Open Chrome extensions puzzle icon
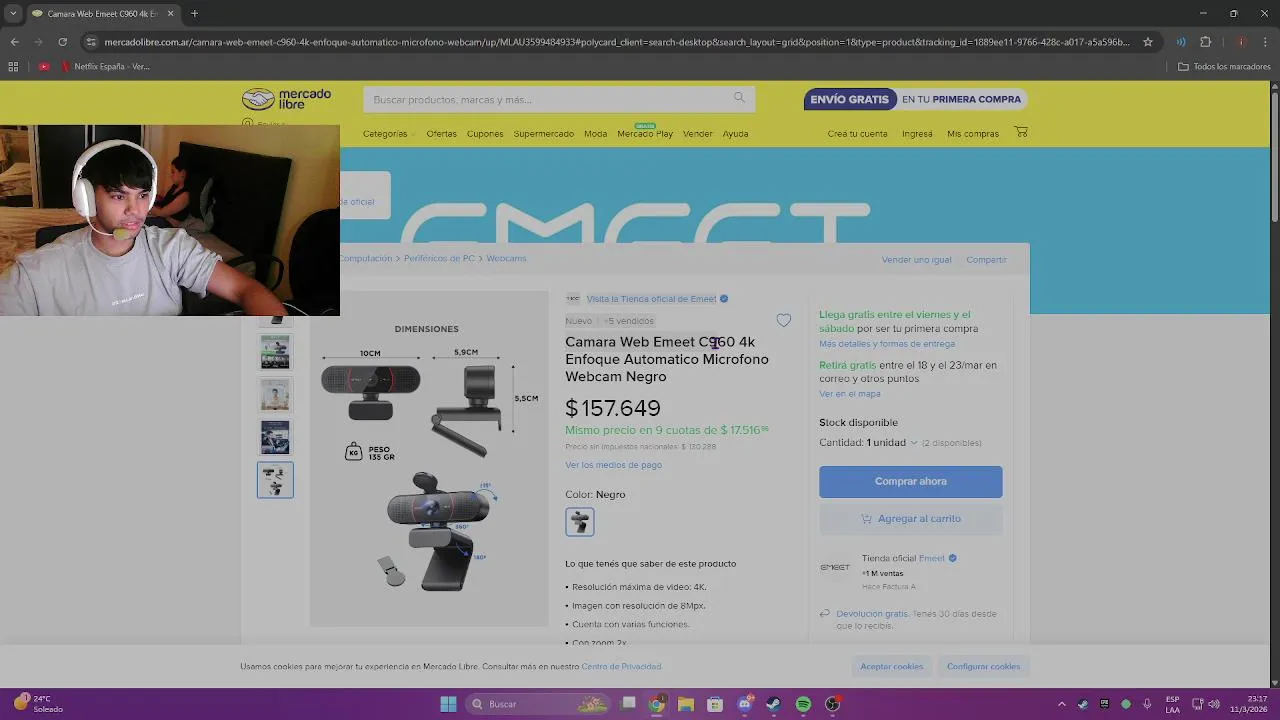 (1205, 42)
